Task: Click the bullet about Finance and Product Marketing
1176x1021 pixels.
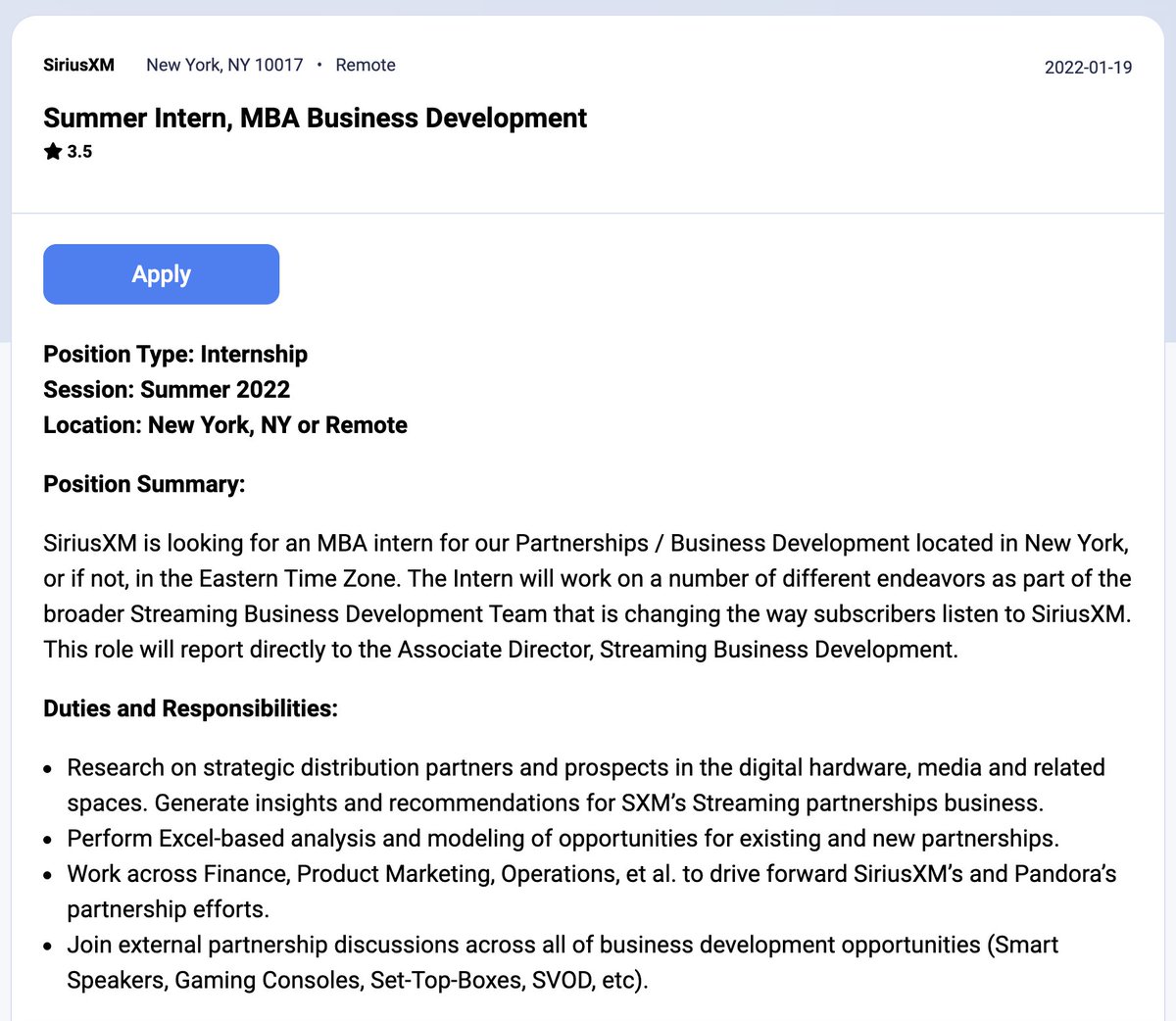Action: click(x=588, y=891)
